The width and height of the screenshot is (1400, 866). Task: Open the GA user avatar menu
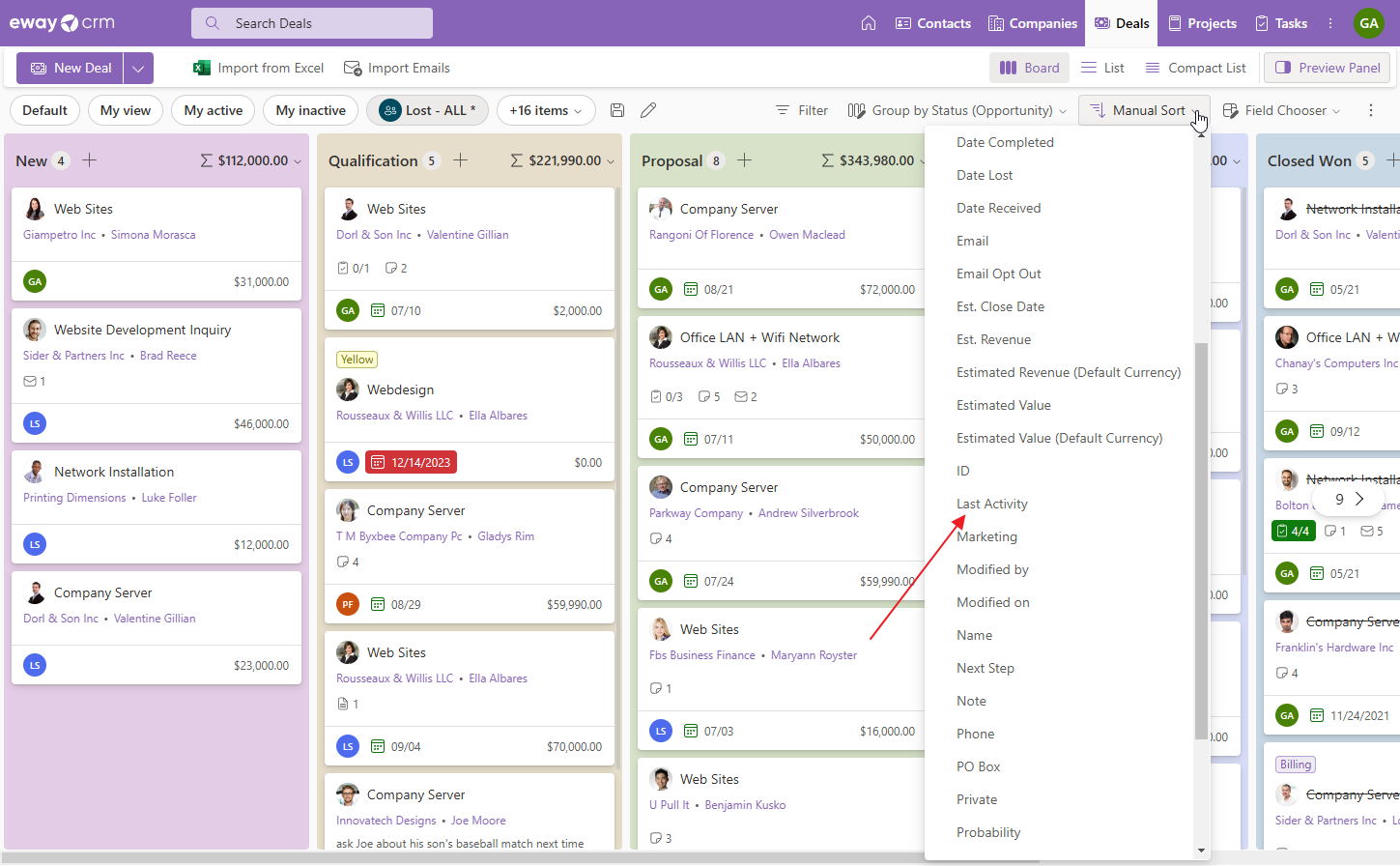click(x=1369, y=23)
